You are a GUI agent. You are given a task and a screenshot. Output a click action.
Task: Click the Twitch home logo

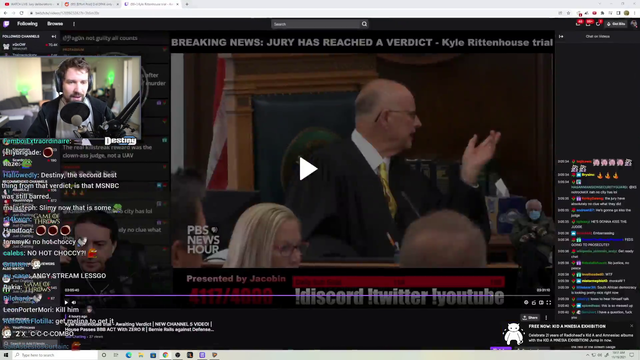6,24
